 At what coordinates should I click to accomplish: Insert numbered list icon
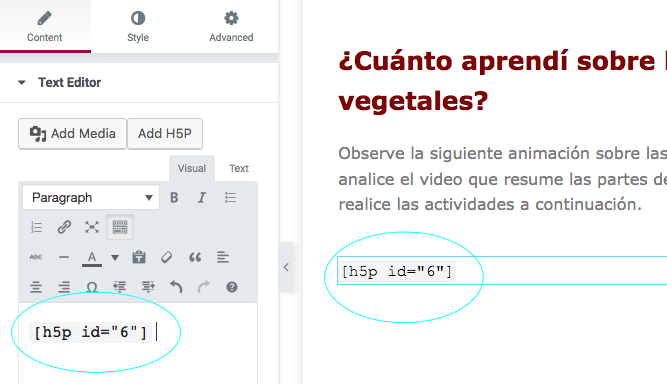coord(36,227)
